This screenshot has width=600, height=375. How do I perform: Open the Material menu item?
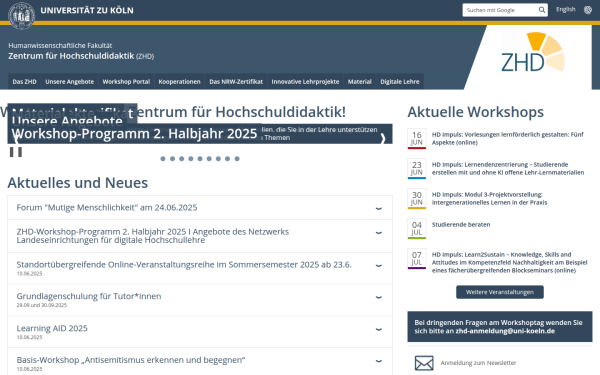(x=360, y=82)
